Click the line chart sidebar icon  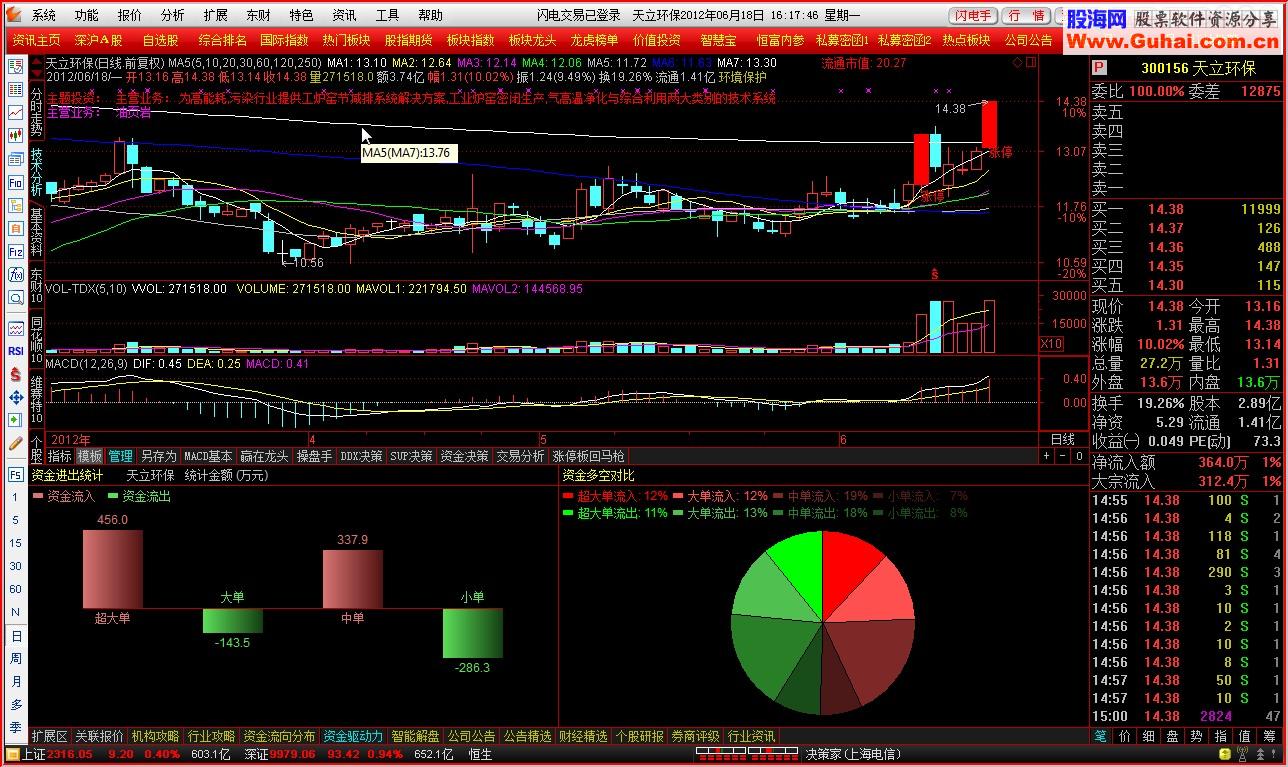pyautogui.click(x=16, y=113)
